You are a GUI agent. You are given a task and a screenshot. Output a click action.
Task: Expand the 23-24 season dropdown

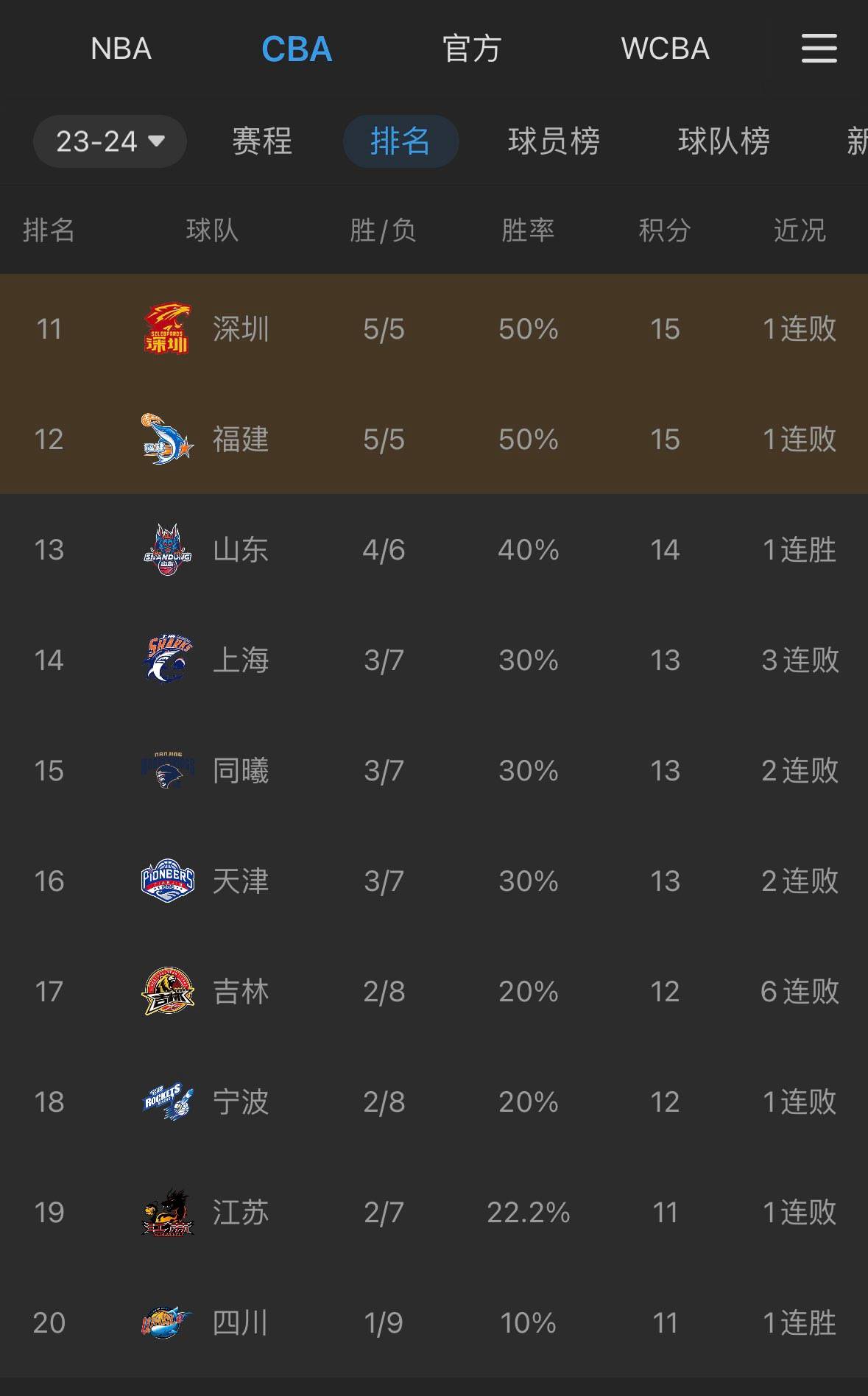pyautogui.click(x=110, y=141)
